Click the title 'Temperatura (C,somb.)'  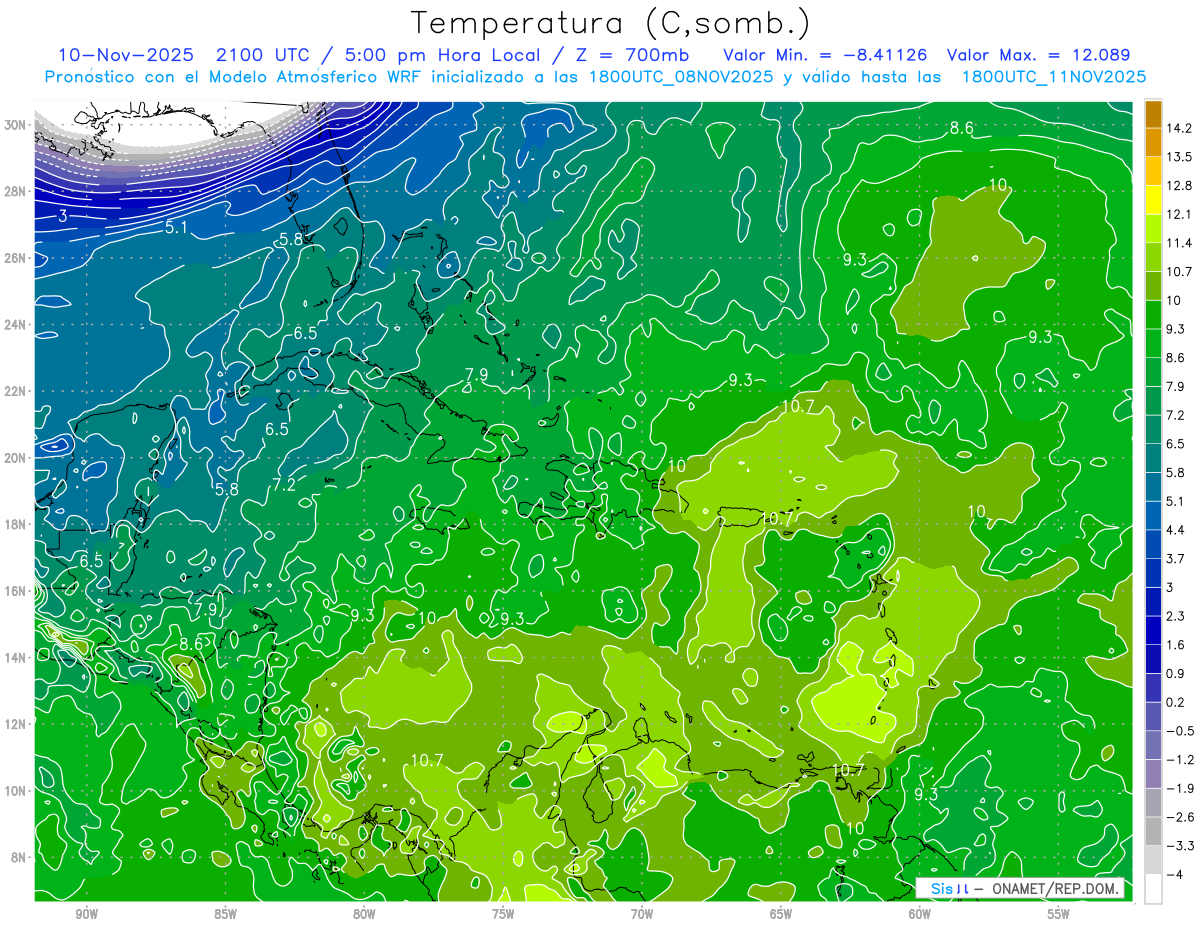point(611,22)
